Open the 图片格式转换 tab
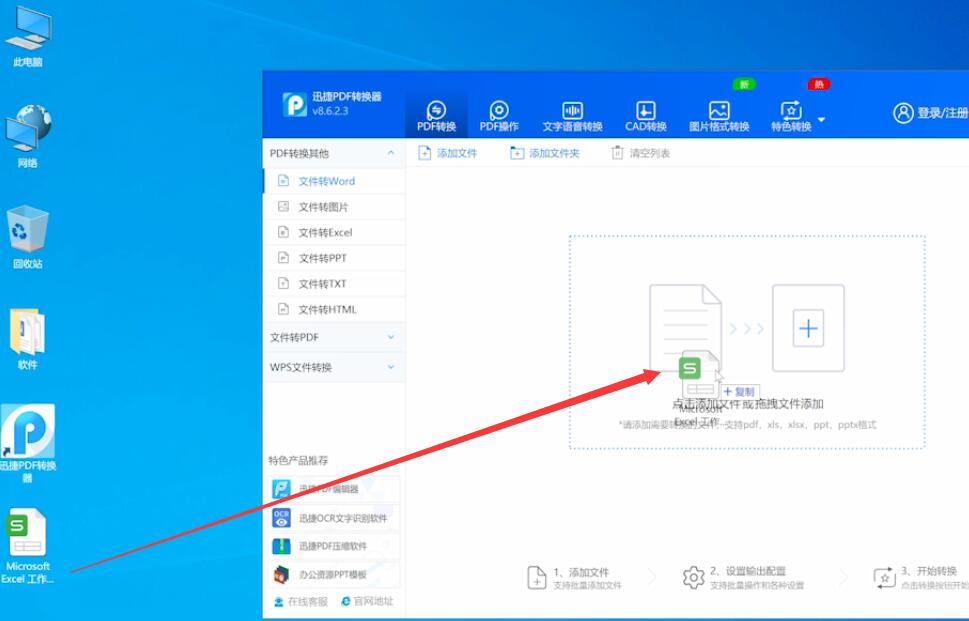Viewport: 969px width, 621px height. point(719,116)
